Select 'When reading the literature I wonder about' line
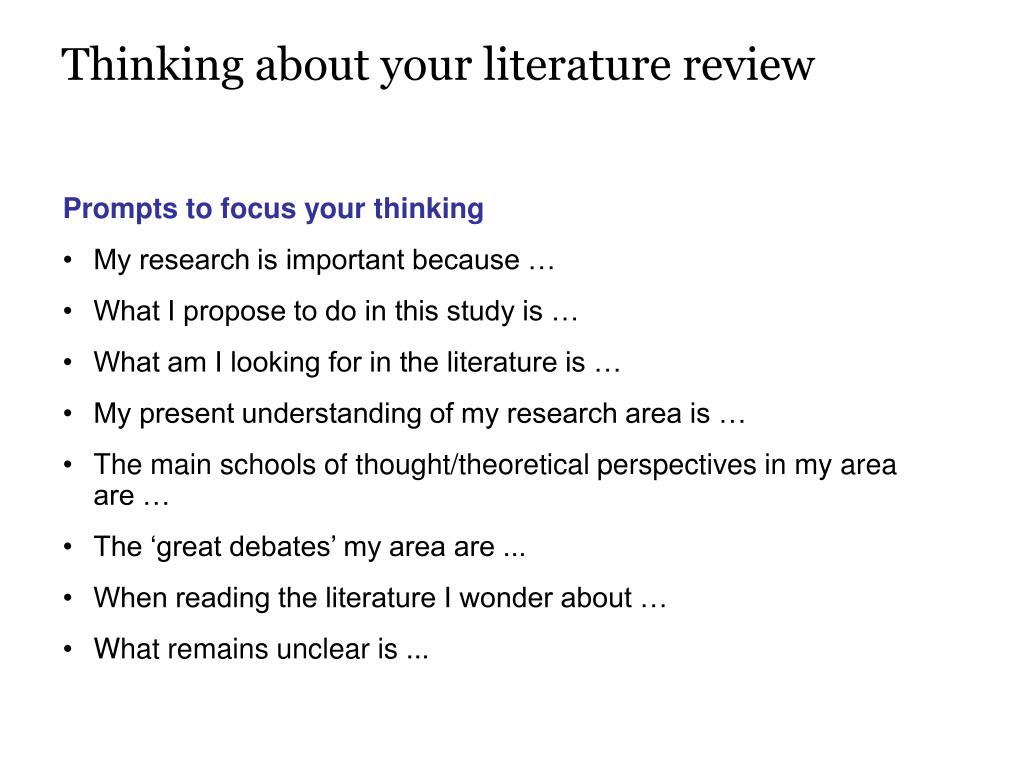The width and height of the screenshot is (1024, 768). tap(380, 598)
